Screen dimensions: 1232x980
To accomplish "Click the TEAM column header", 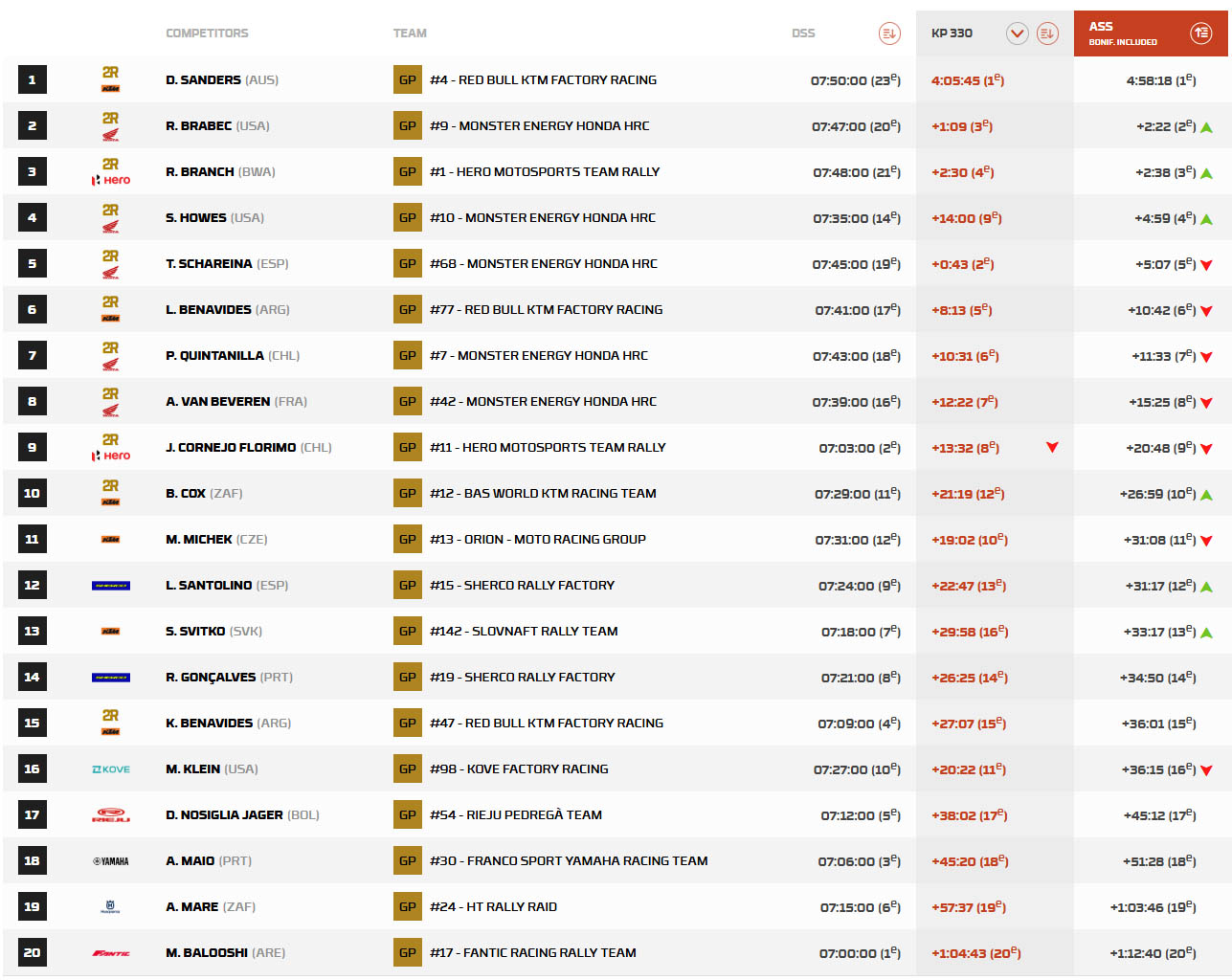I will pos(410,33).
